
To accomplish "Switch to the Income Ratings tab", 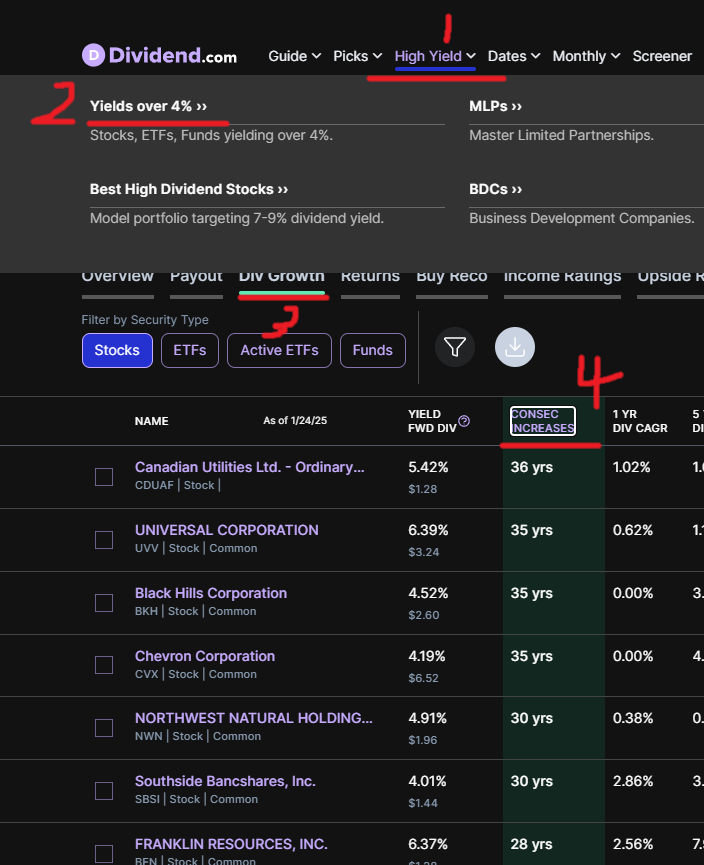I will click(x=562, y=278).
